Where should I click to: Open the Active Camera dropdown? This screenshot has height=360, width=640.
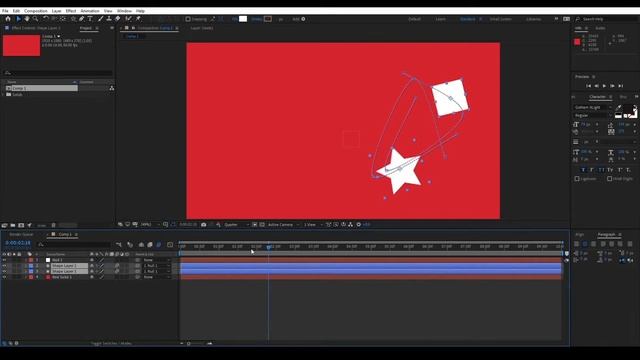283,224
